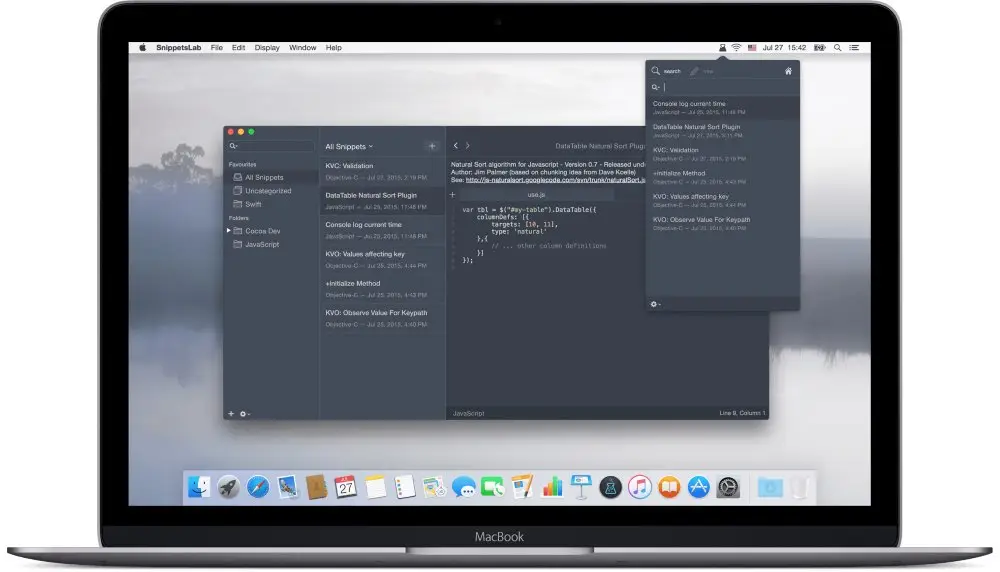Select the 'KVC: Validation' snippet in the main list
Screen dimensions: 1000x572
pos(382,171)
